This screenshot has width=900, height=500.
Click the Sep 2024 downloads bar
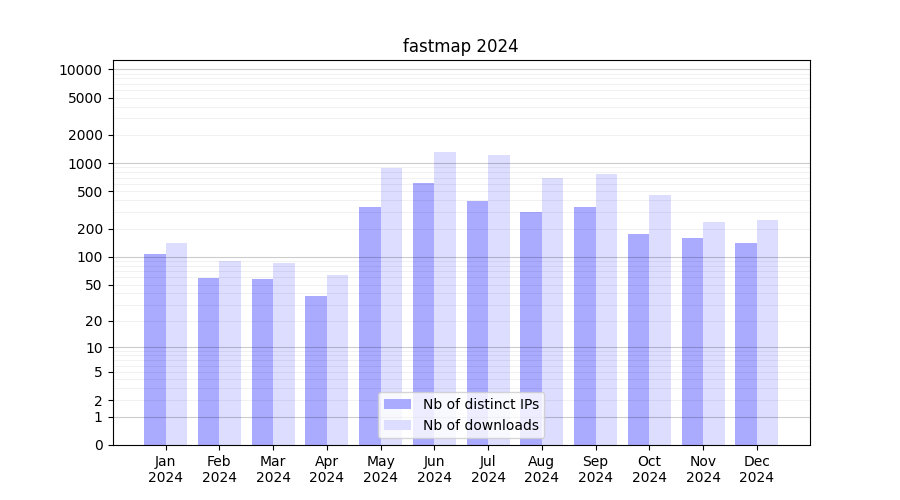coord(606,309)
